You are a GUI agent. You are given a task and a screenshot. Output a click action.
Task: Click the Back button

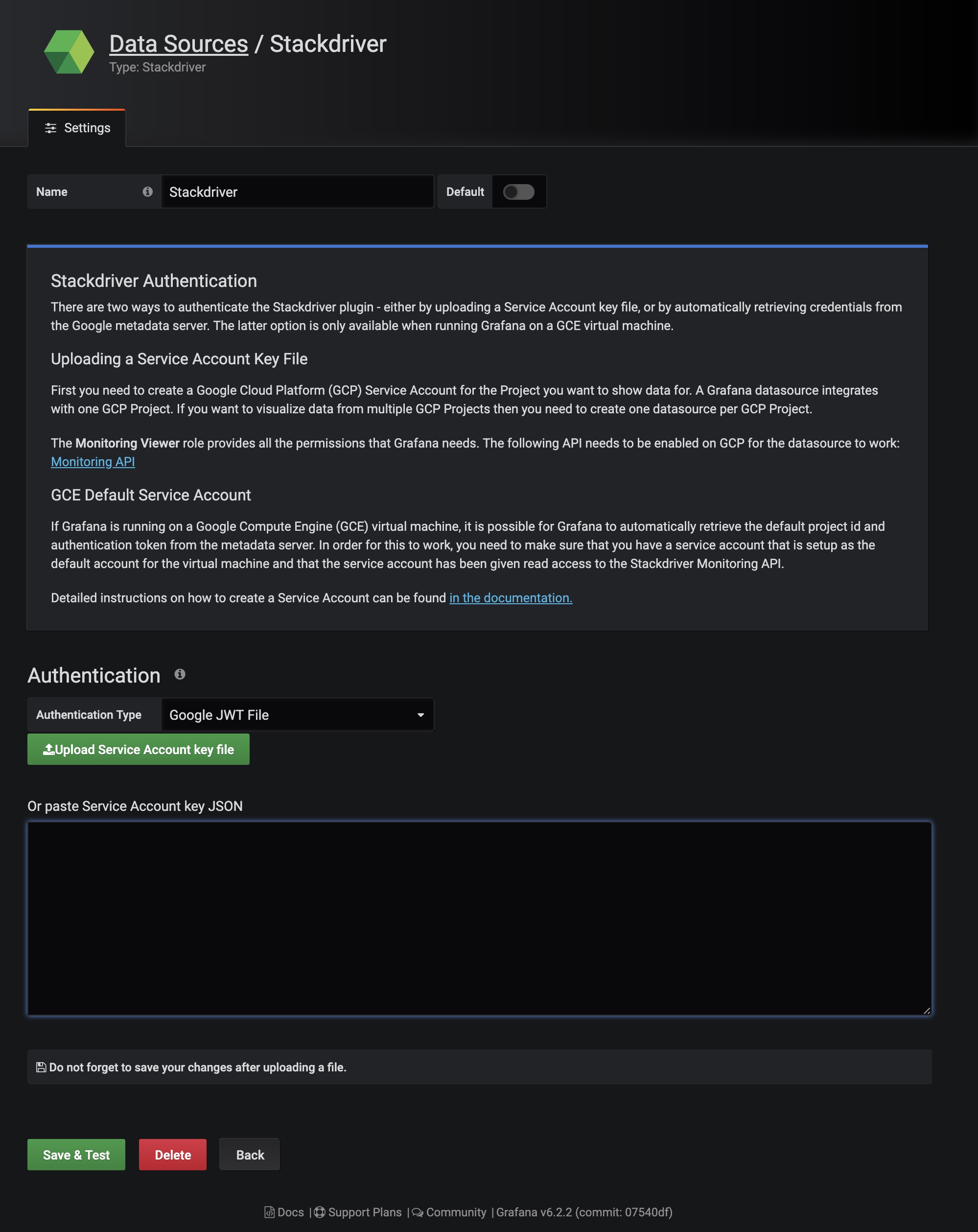tap(250, 1155)
